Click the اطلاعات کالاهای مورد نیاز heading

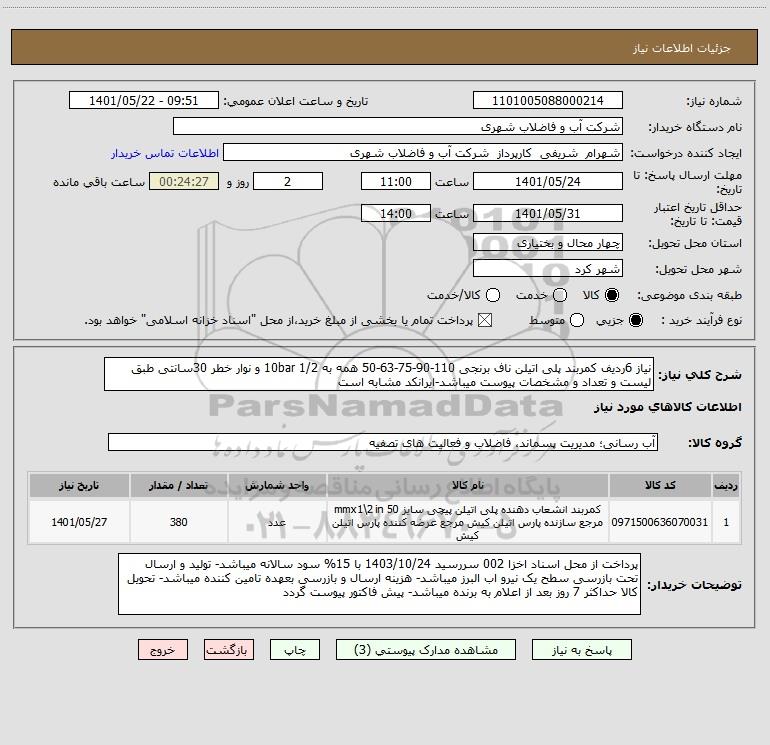pos(667,407)
